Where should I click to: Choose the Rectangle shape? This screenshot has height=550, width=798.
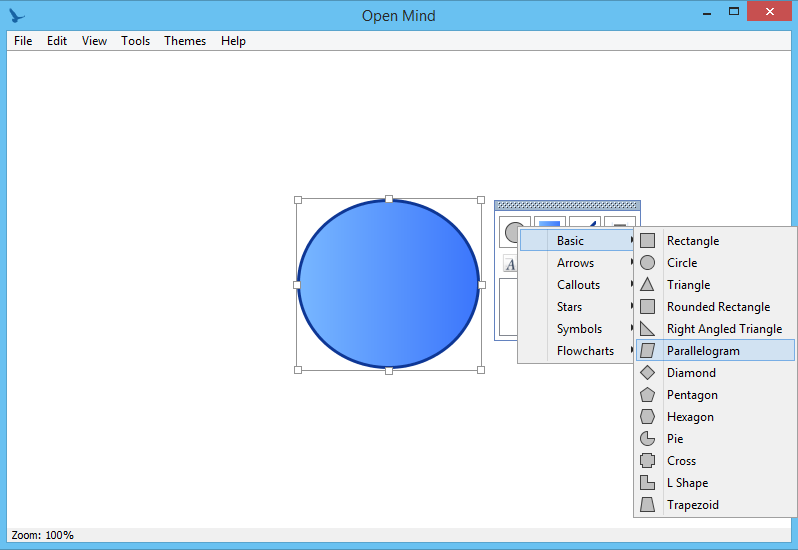(x=715, y=241)
